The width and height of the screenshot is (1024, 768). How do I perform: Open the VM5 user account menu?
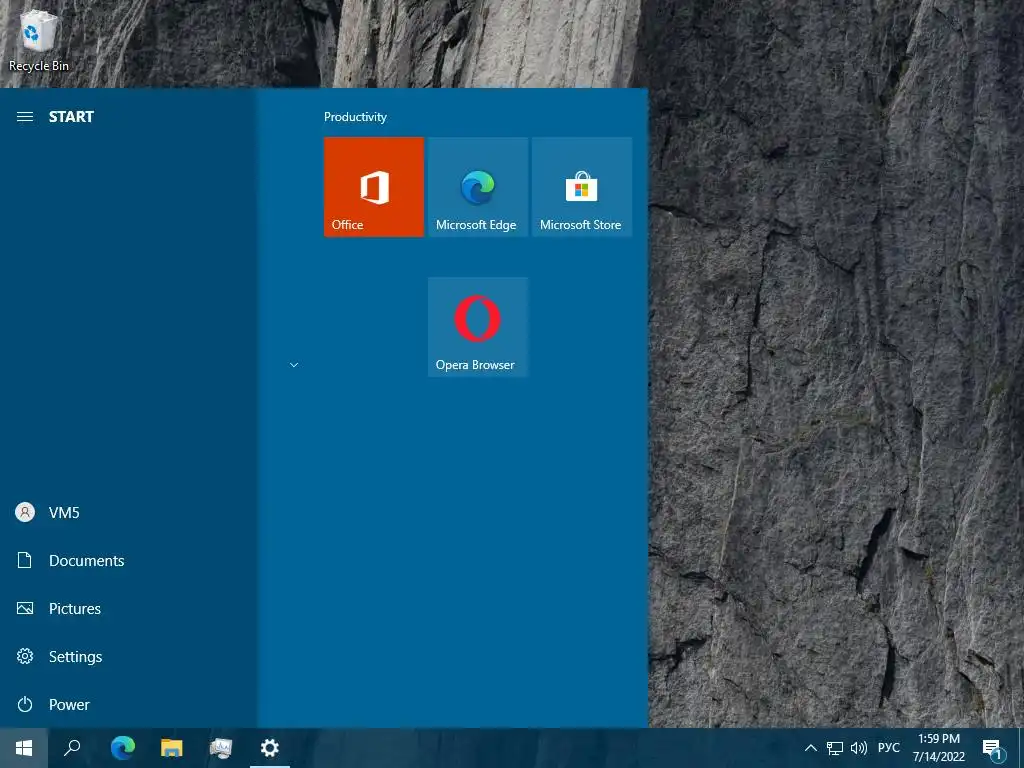[x=128, y=513]
